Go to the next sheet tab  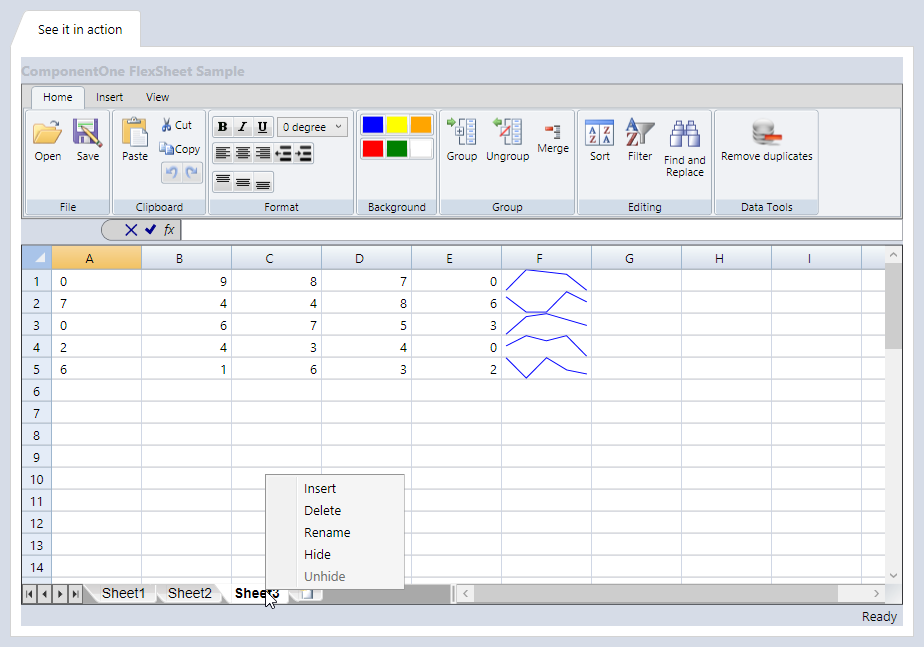click(x=60, y=594)
